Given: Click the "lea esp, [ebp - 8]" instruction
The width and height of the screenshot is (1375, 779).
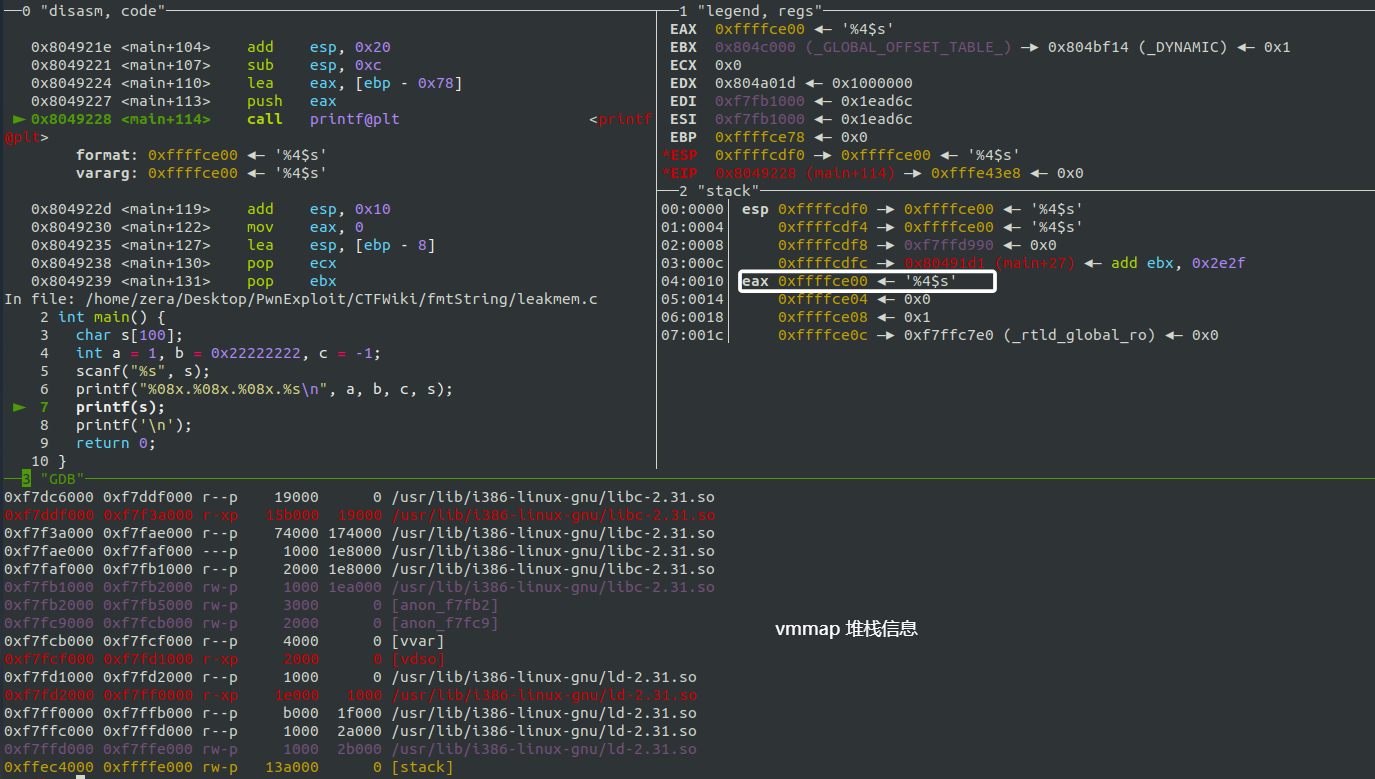Looking at the screenshot, I should click(x=341, y=245).
